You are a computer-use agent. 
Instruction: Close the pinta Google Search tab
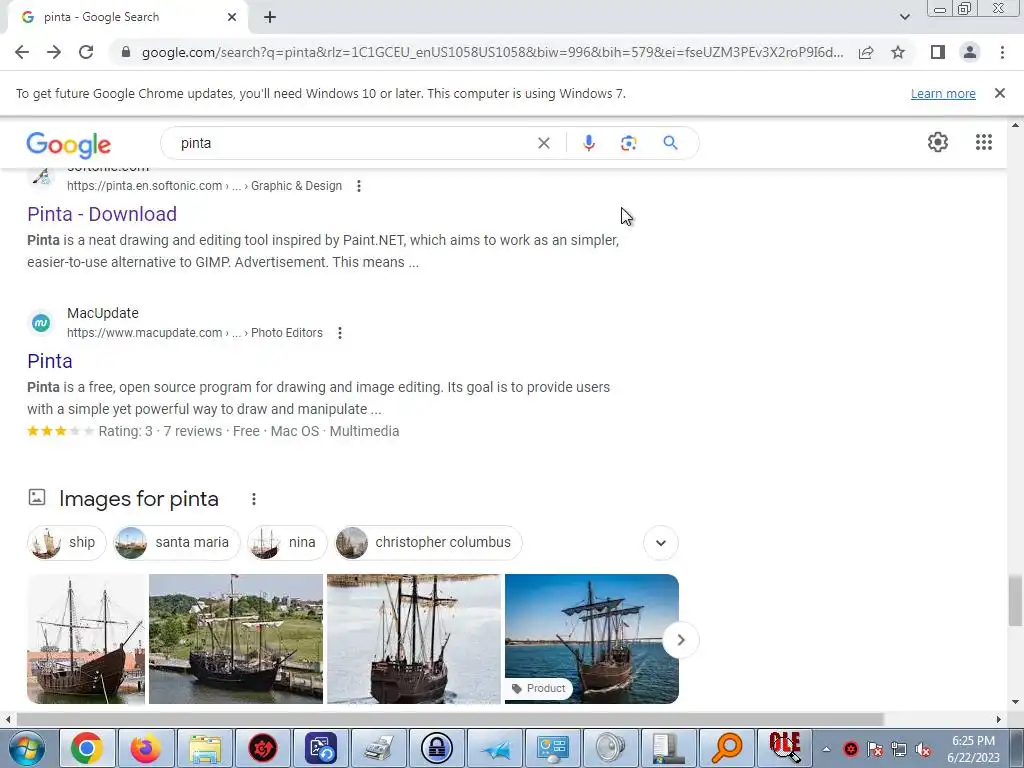click(x=232, y=17)
